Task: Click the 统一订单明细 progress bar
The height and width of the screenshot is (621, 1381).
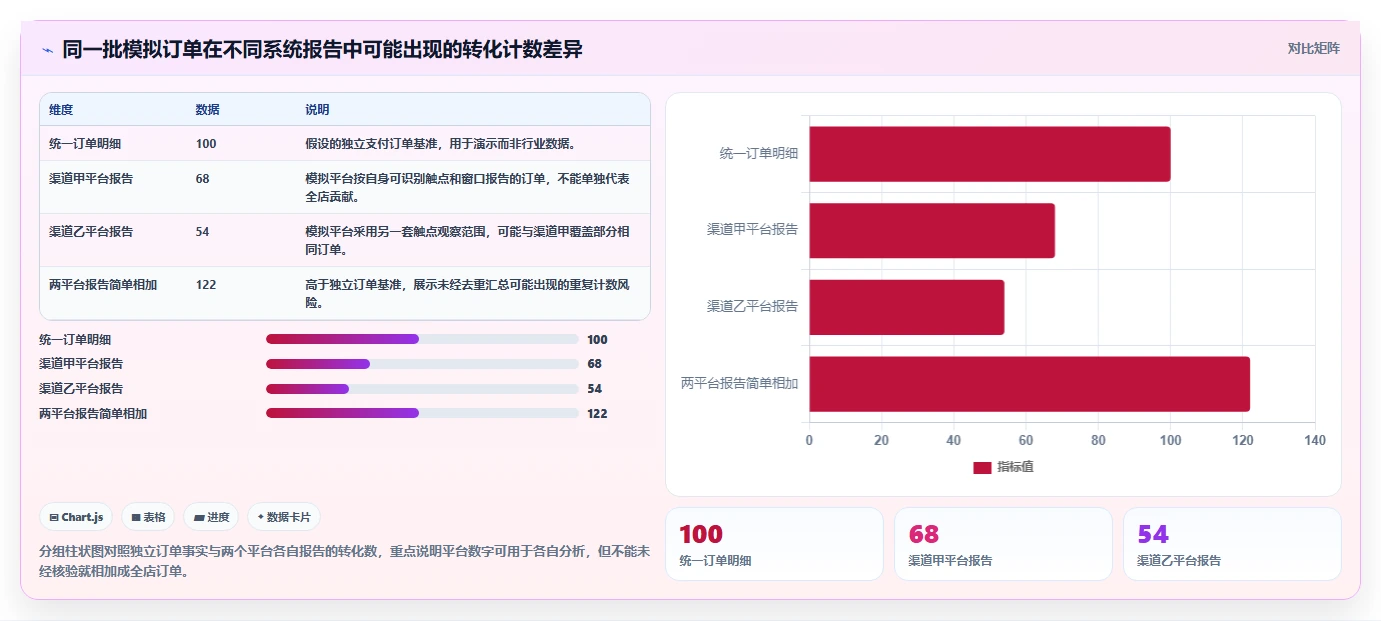Action: (x=422, y=339)
